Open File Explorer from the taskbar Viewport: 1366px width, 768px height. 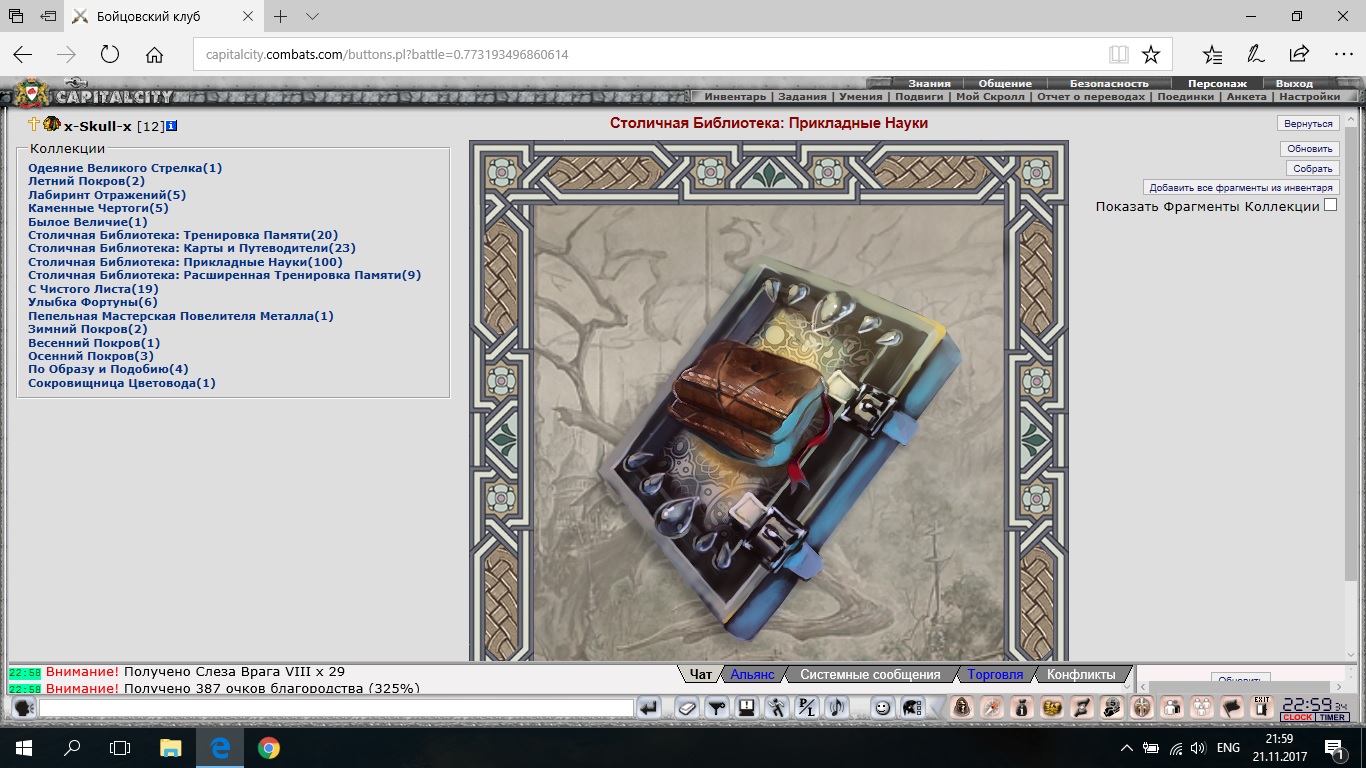(171, 747)
